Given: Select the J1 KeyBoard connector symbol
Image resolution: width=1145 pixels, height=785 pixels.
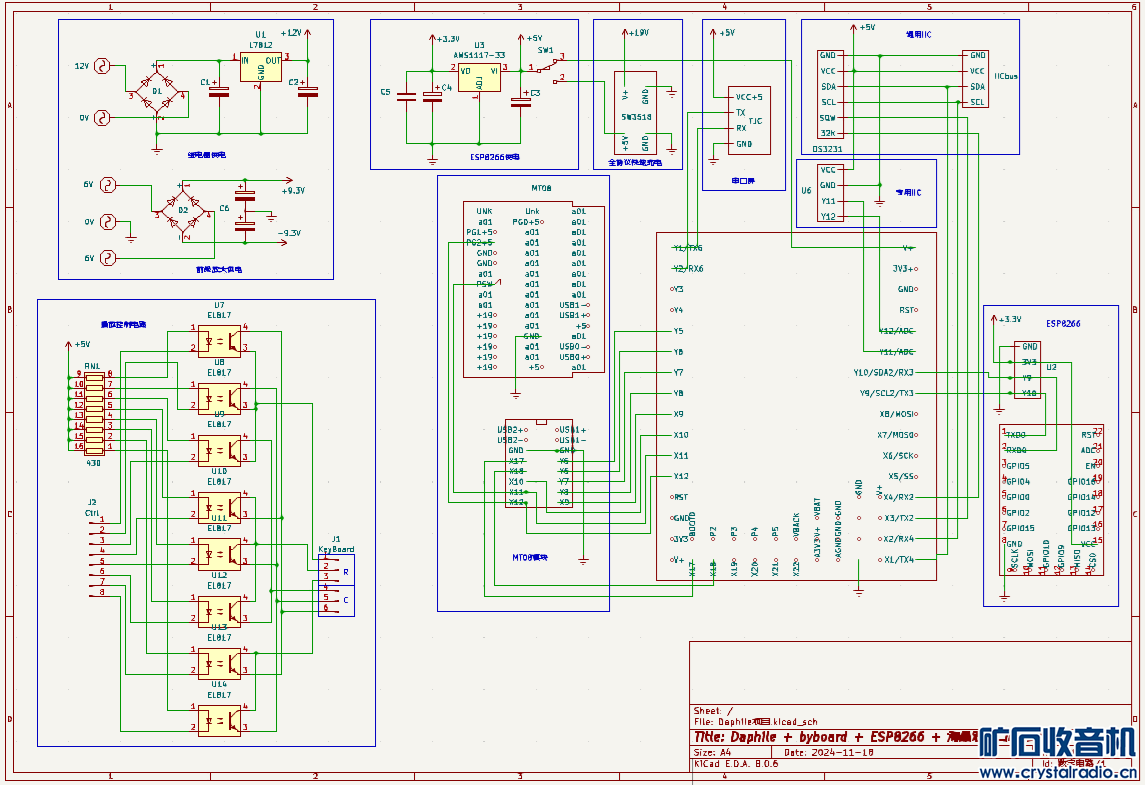Looking at the screenshot, I should 337,586.
